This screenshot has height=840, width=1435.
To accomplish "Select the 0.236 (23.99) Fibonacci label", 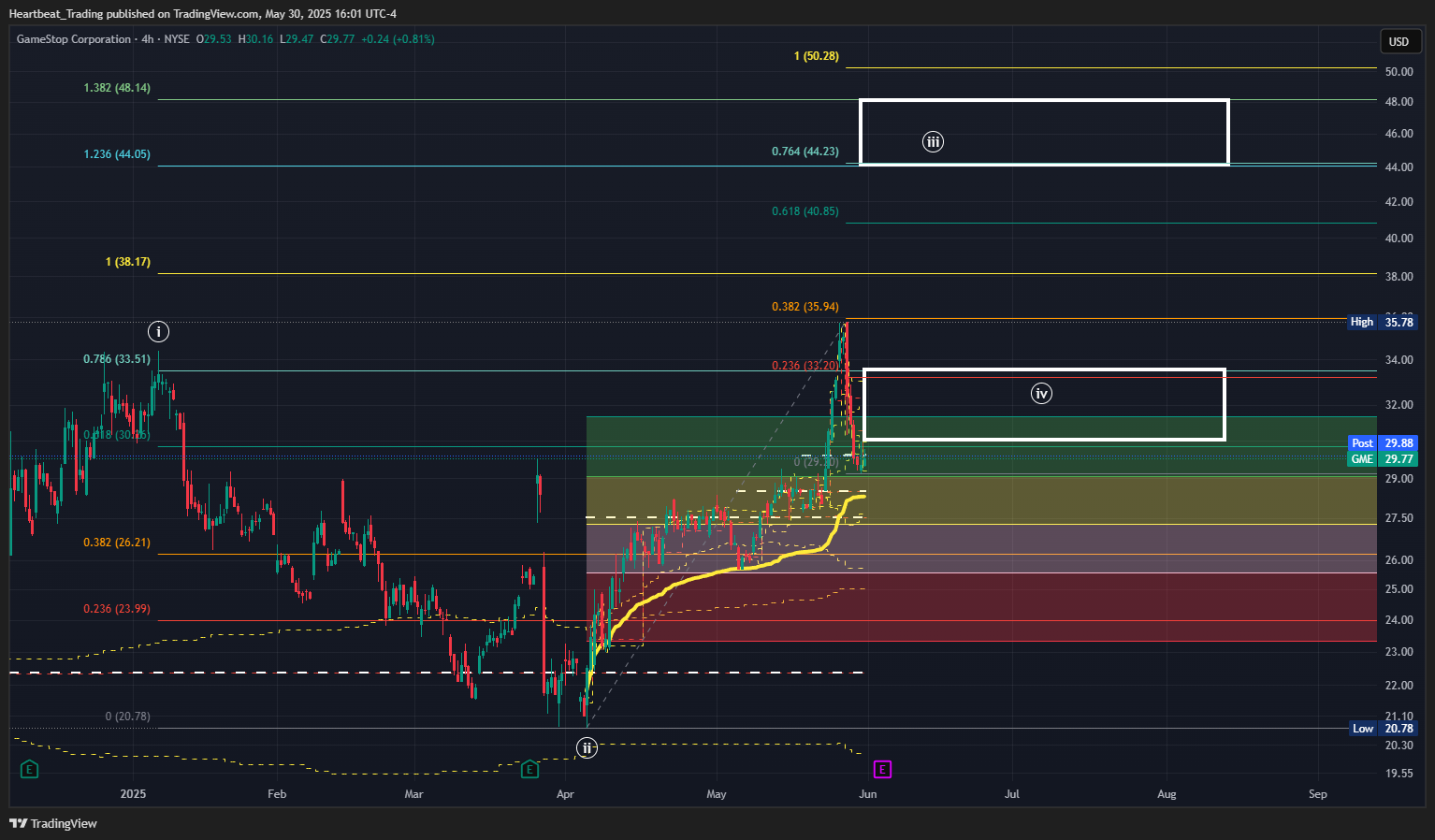I will click(117, 609).
